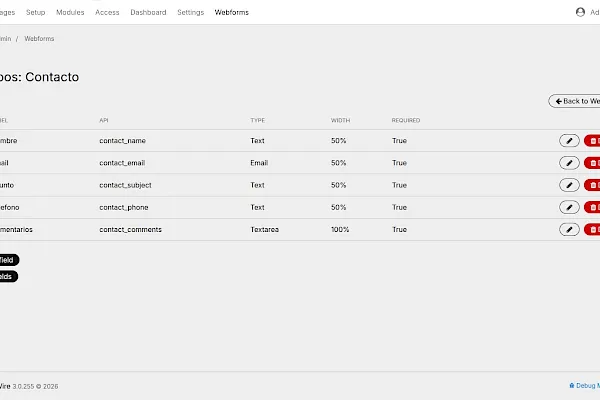Select the WIDTH column header
The image size is (600, 400).
[340, 120]
